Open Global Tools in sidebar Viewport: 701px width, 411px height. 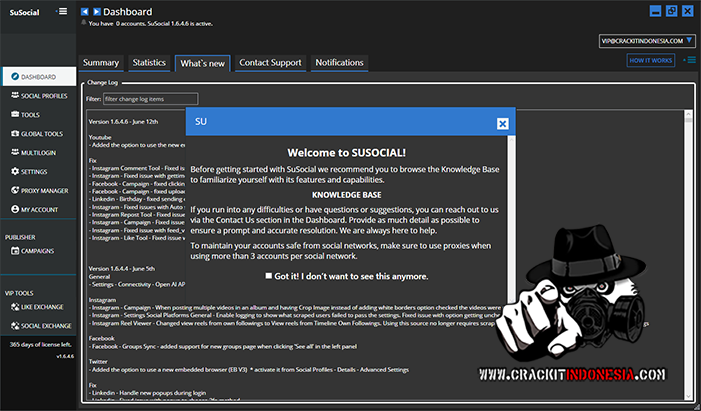click(x=41, y=133)
